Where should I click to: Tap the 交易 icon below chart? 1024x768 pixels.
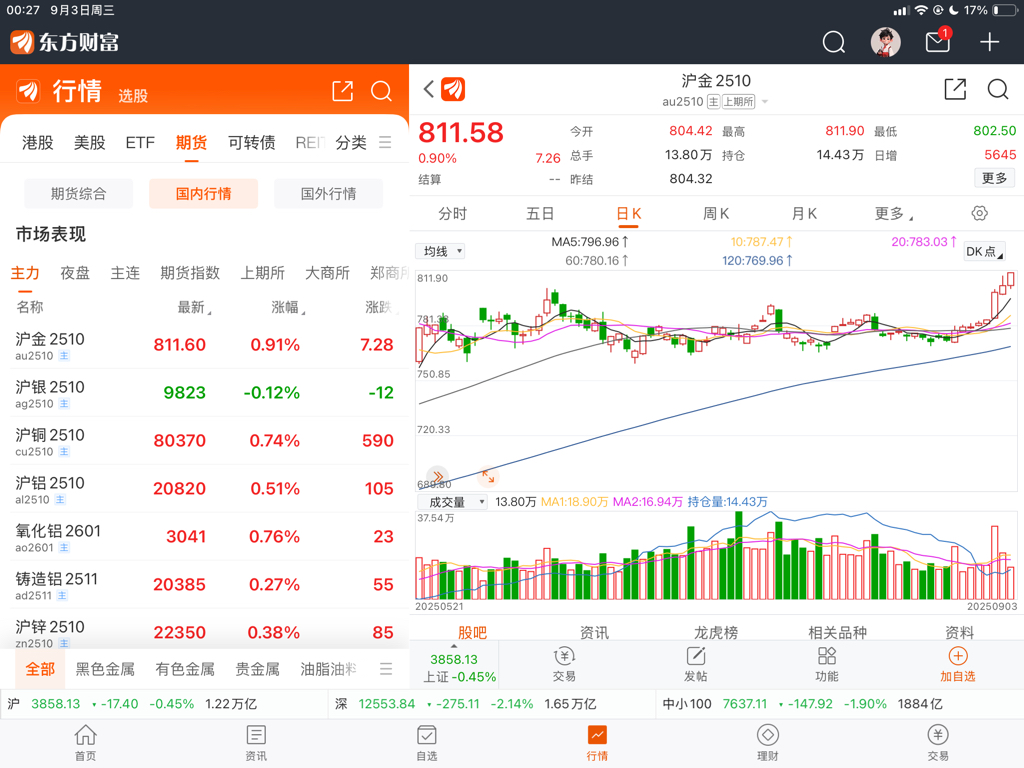coord(564,664)
